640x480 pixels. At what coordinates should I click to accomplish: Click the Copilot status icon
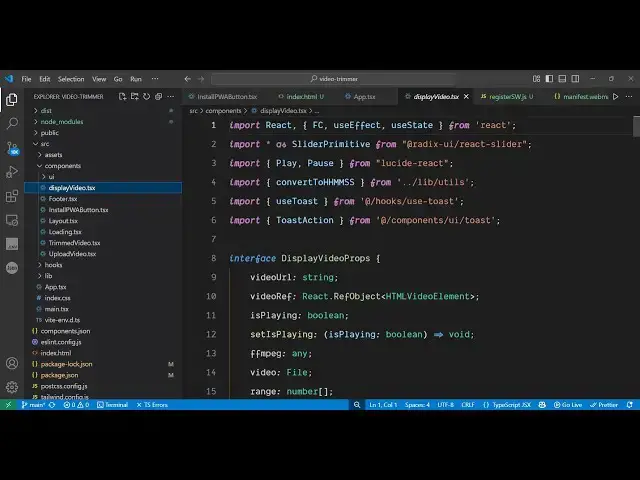coord(542,405)
